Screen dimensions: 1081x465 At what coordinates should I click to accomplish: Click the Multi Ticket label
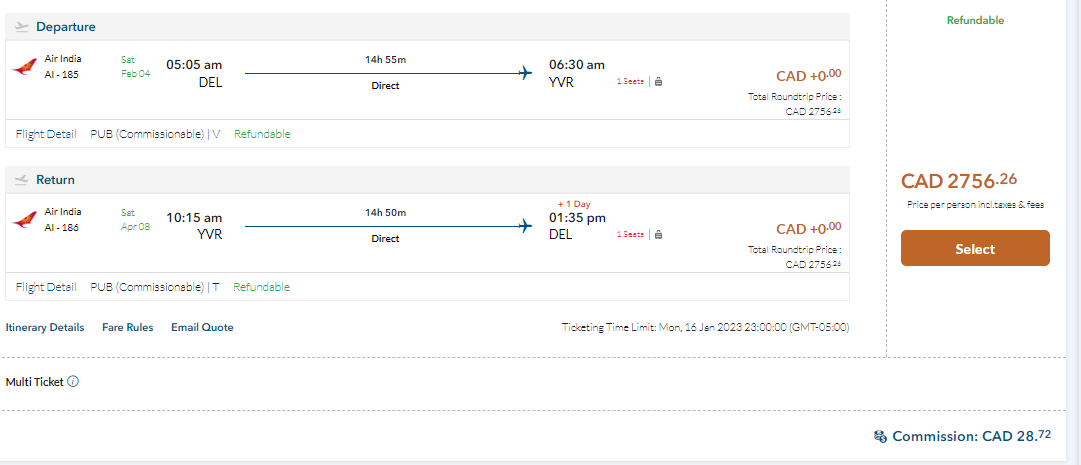pyautogui.click(x=35, y=381)
